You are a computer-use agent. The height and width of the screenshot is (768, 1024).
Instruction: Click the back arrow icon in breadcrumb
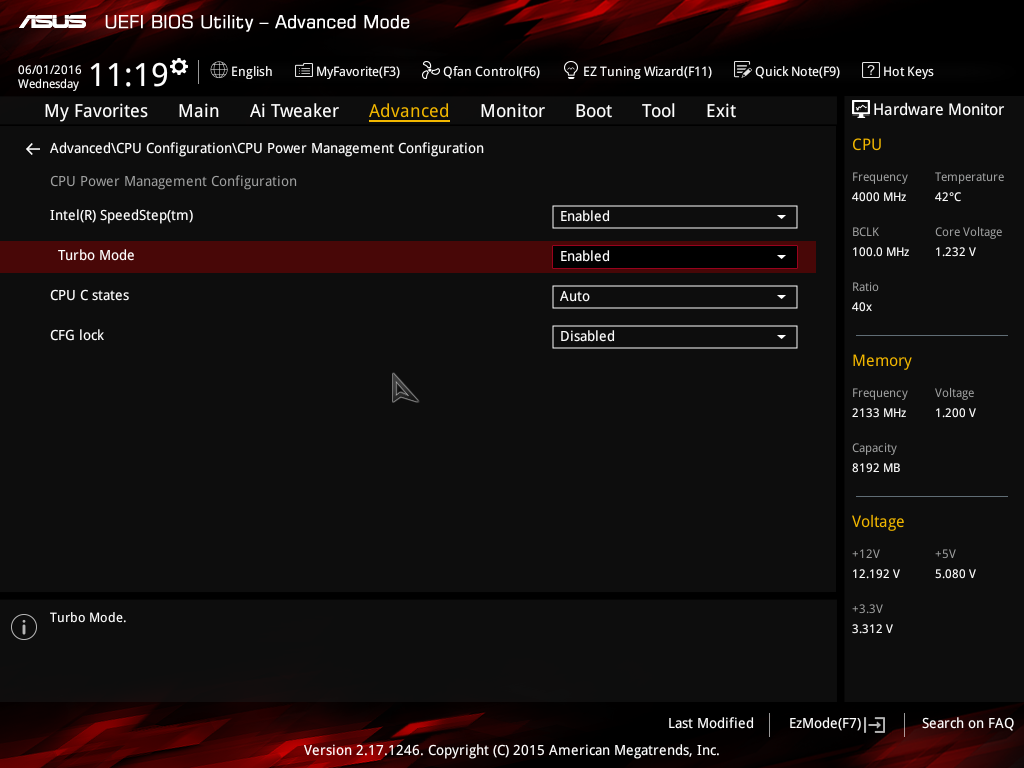pyautogui.click(x=33, y=149)
